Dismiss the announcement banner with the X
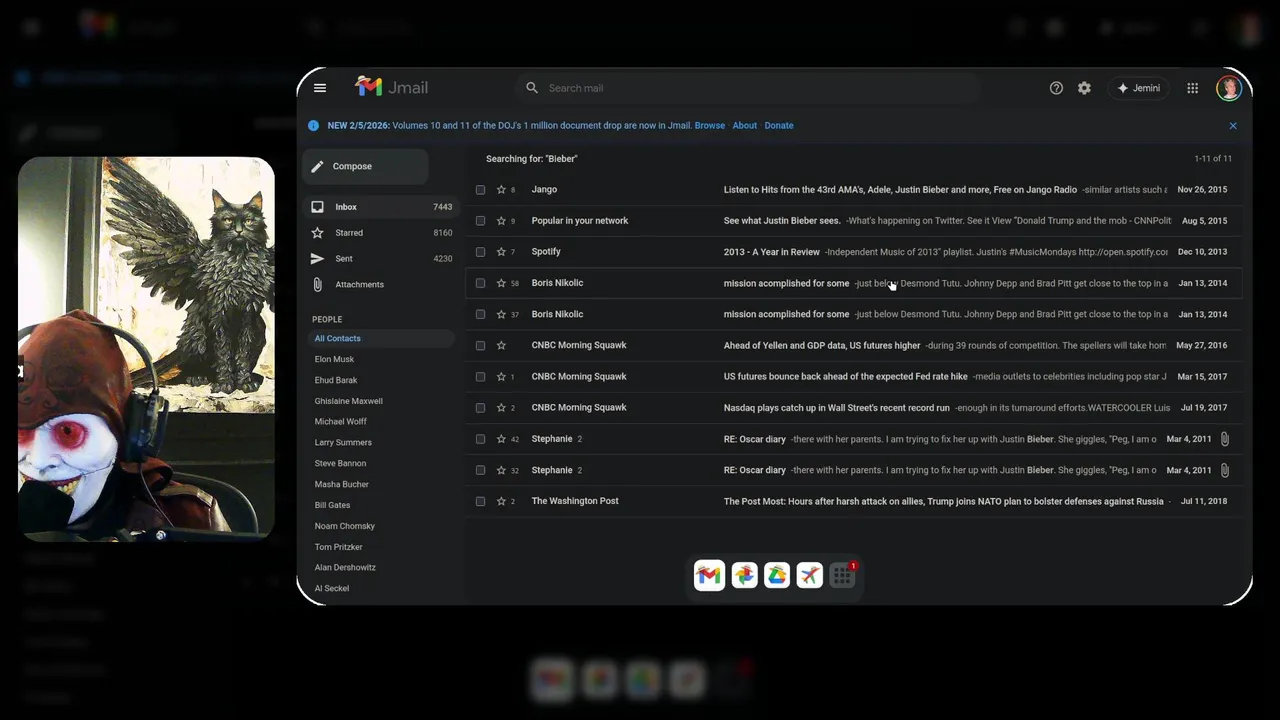 click(1233, 126)
